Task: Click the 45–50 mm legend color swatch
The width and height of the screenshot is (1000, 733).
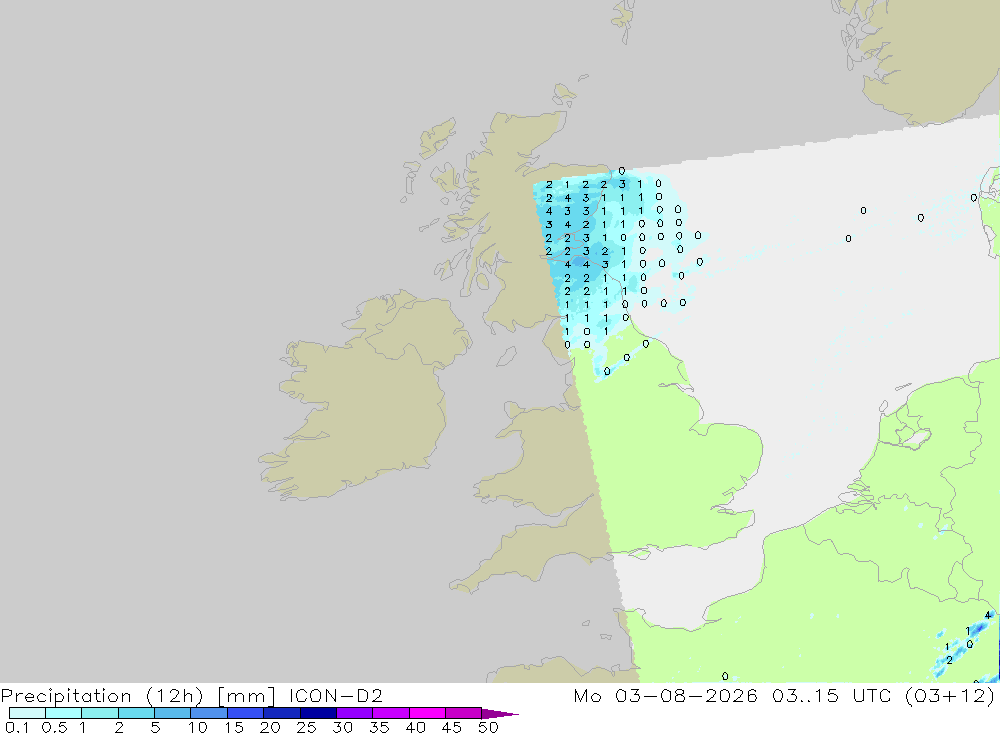Action: point(463,713)
